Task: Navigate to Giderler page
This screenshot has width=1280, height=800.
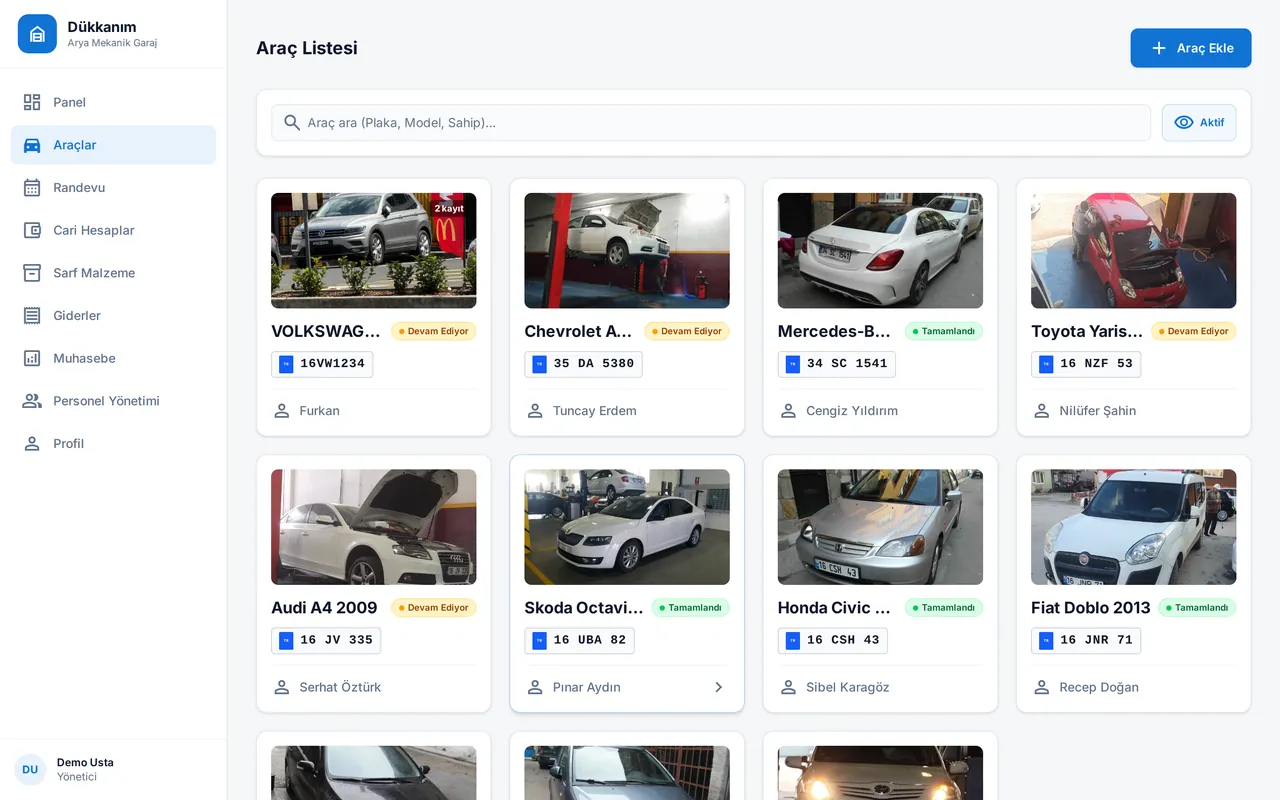Action: point(113,316)
